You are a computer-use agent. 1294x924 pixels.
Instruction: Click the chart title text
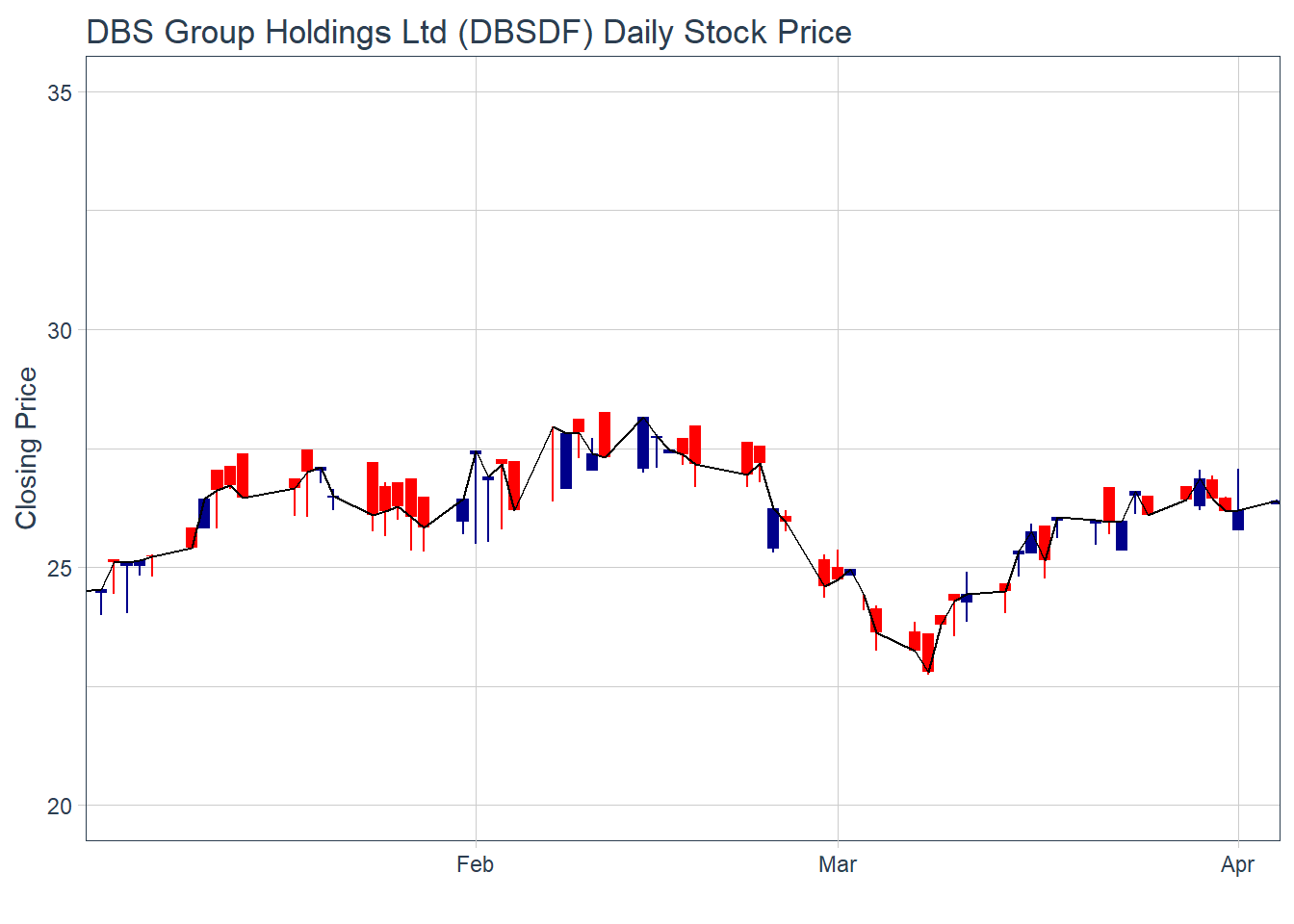pos(469,32)
